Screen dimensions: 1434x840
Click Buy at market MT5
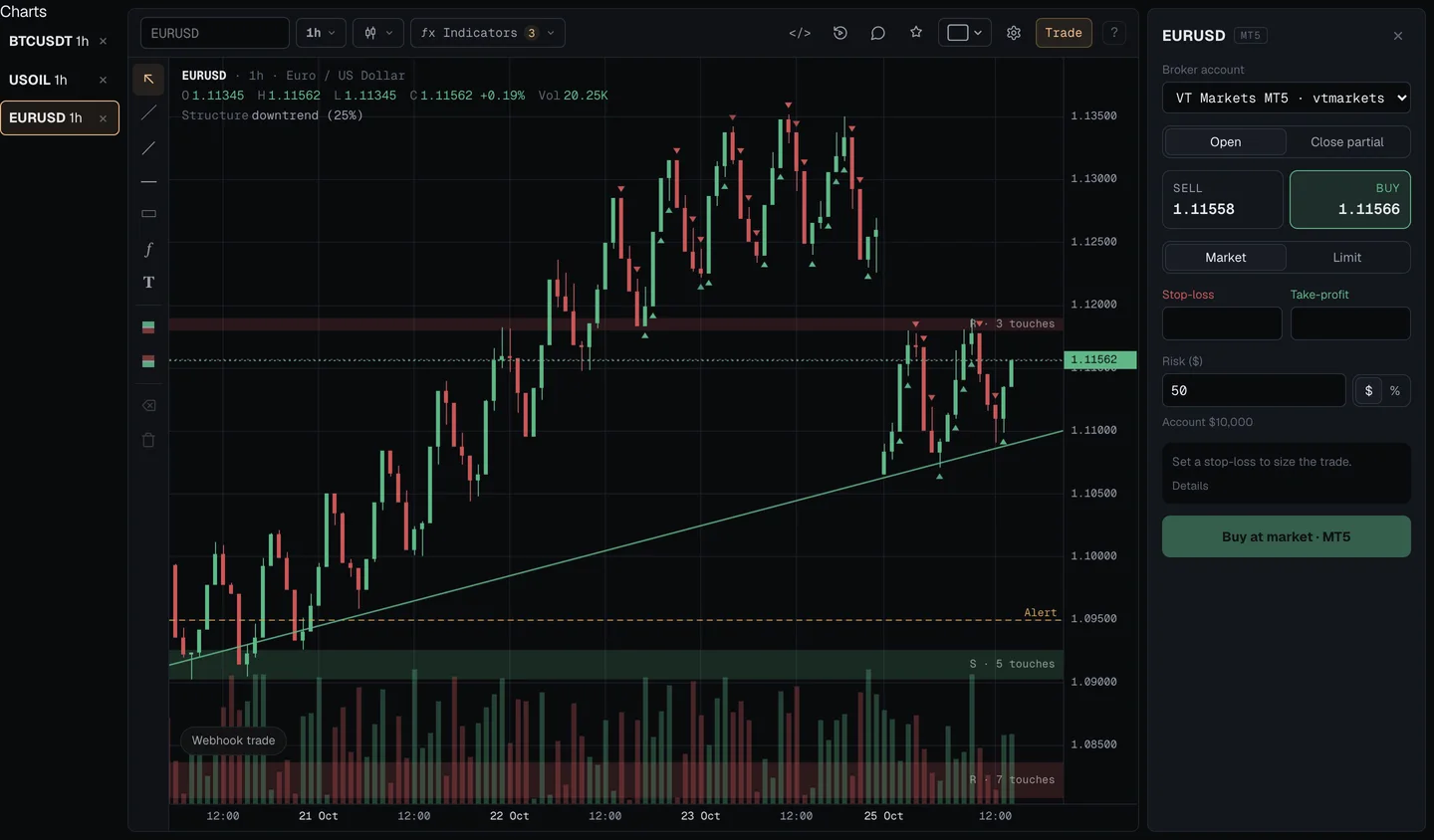coord(1287,536)
